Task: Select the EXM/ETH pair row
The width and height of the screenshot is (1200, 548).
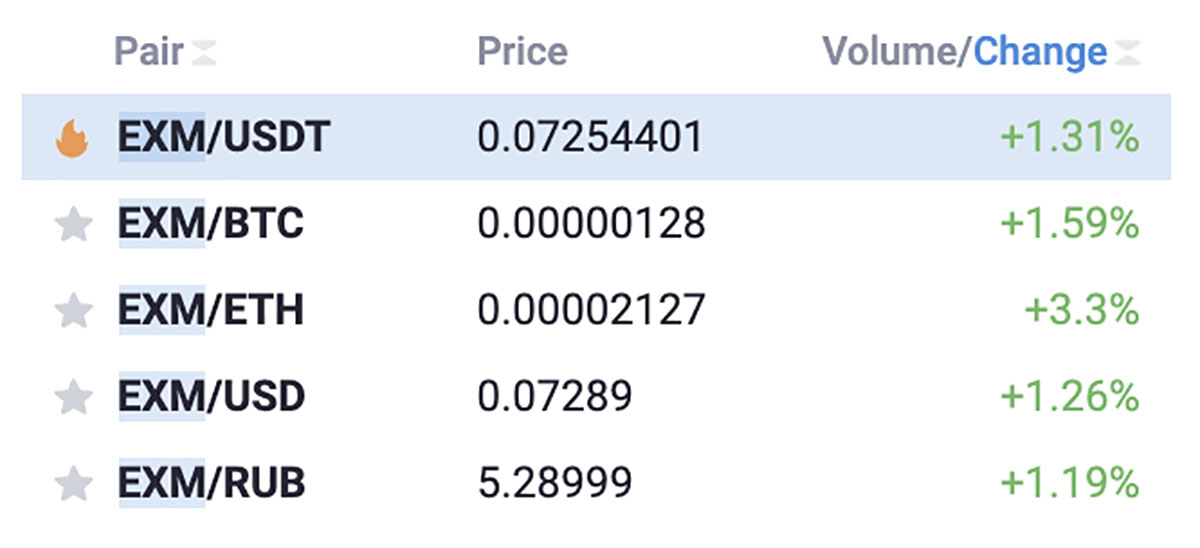Action: pos(596,311)
